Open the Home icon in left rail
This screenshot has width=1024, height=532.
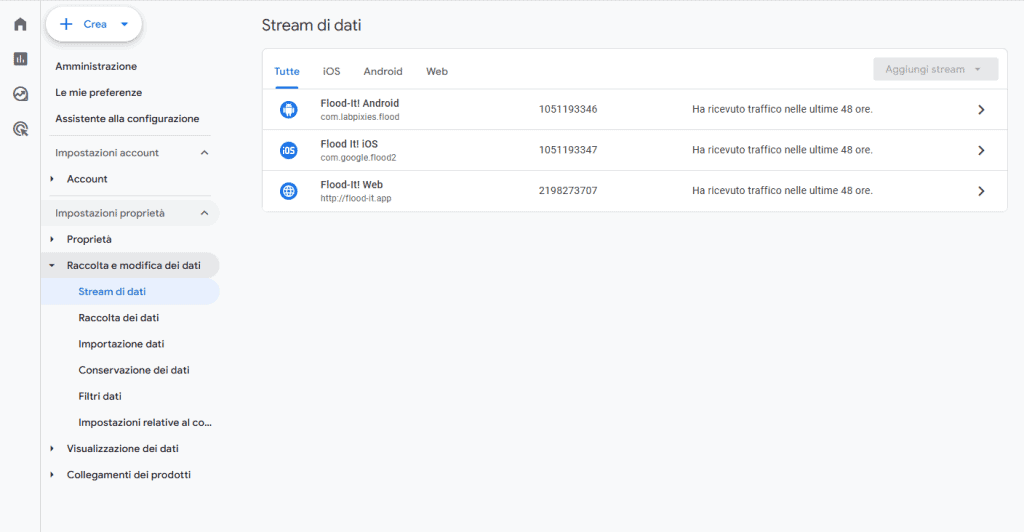[20, 24]
